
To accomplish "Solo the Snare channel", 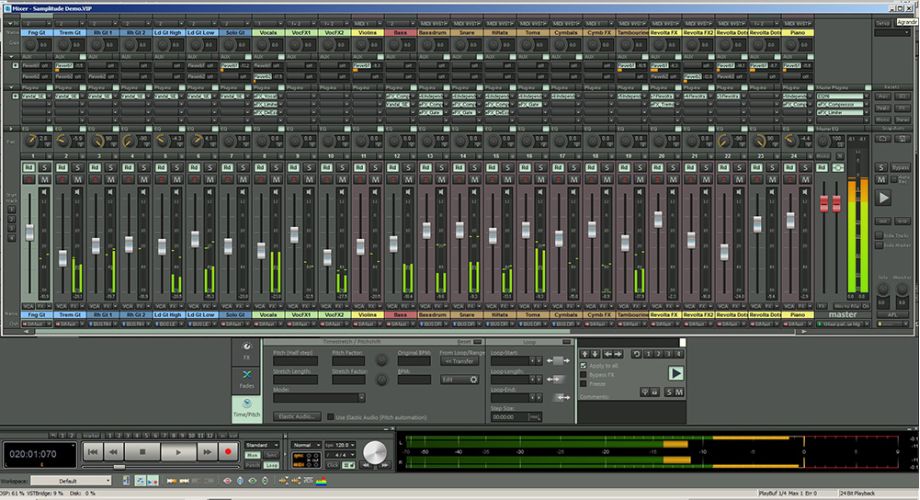I will [472, 167].
